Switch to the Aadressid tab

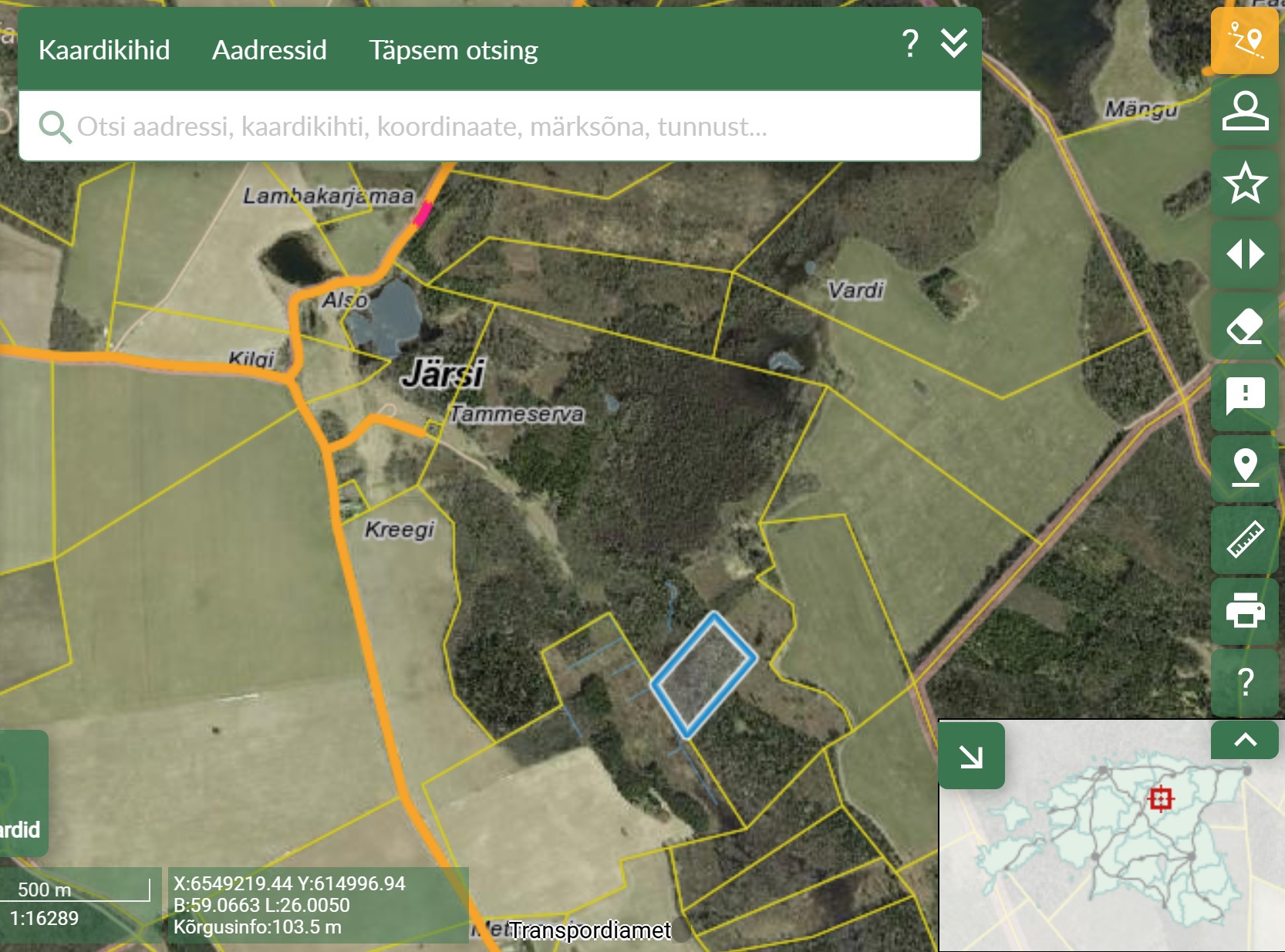pos(269,50)
